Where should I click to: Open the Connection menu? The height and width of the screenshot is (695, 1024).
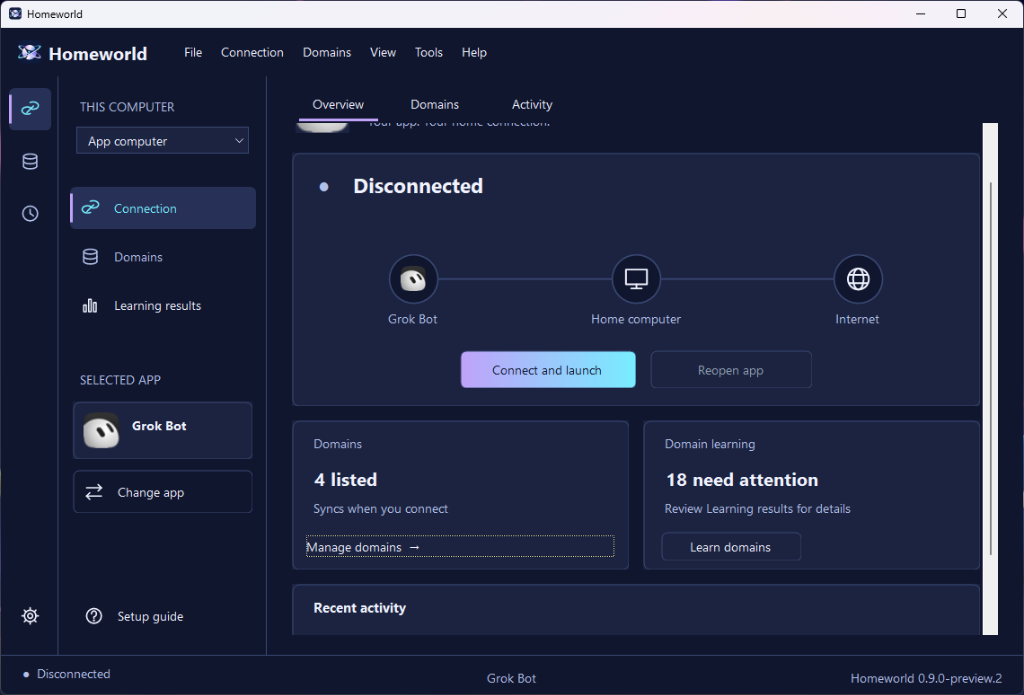click(x=252, y=52)
